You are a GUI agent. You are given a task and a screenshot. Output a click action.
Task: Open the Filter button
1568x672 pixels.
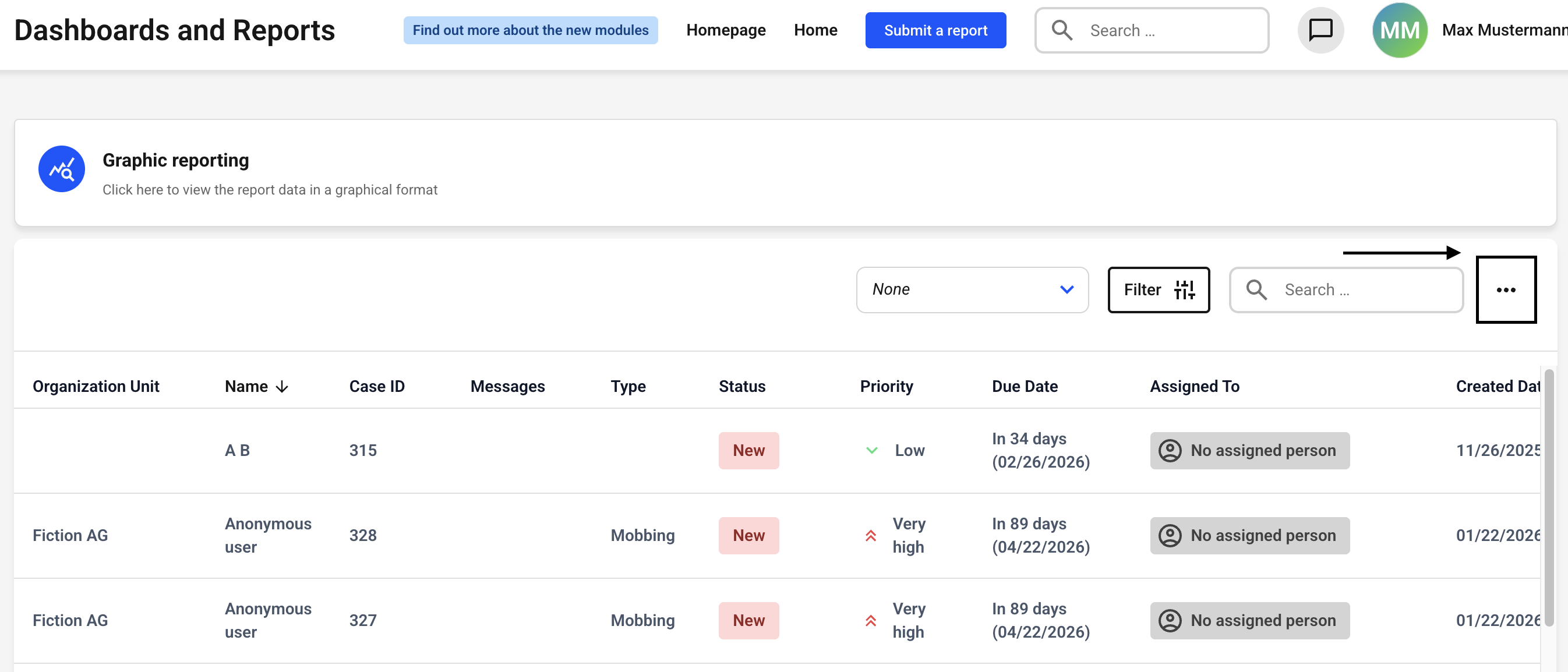[x=1158, y=290]
